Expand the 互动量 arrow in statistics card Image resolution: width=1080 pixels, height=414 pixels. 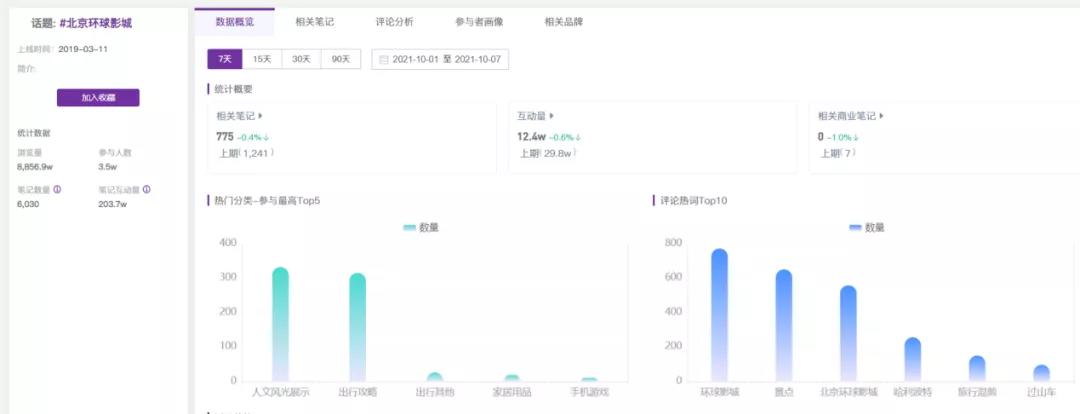552,116
